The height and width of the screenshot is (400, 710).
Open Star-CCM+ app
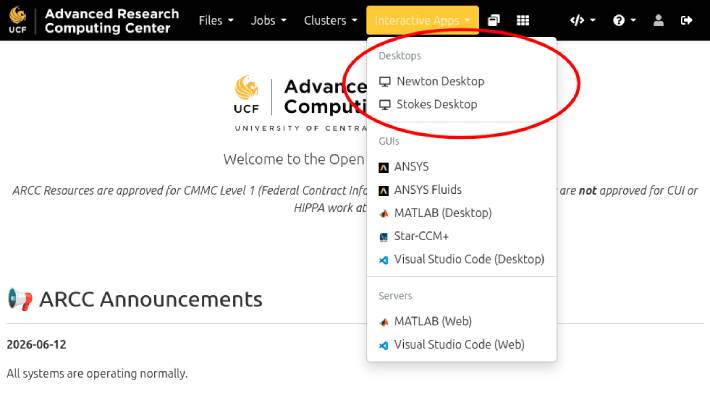coord(461,236)
